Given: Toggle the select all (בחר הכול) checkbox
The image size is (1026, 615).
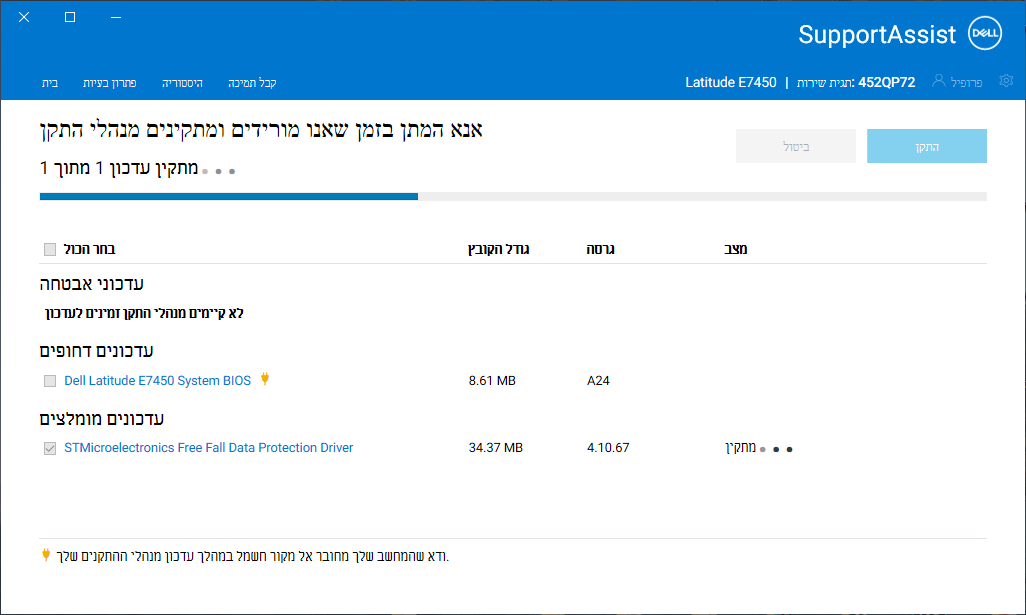Looking at the screenshot, I should (50, 249).
